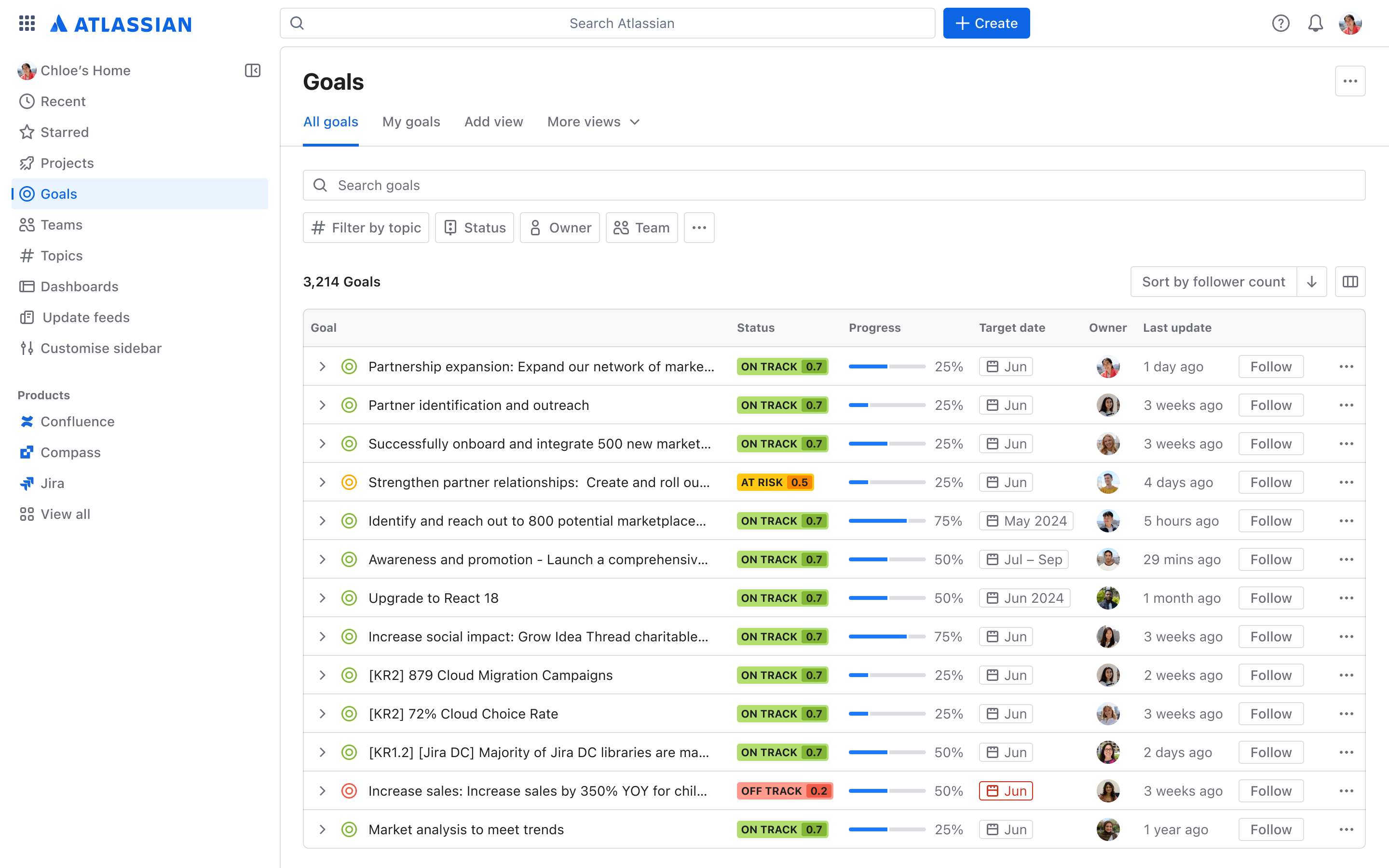1389x868 pixels.
Task: Follow the Upgrade to React 18 goal
Action: 1270,597
